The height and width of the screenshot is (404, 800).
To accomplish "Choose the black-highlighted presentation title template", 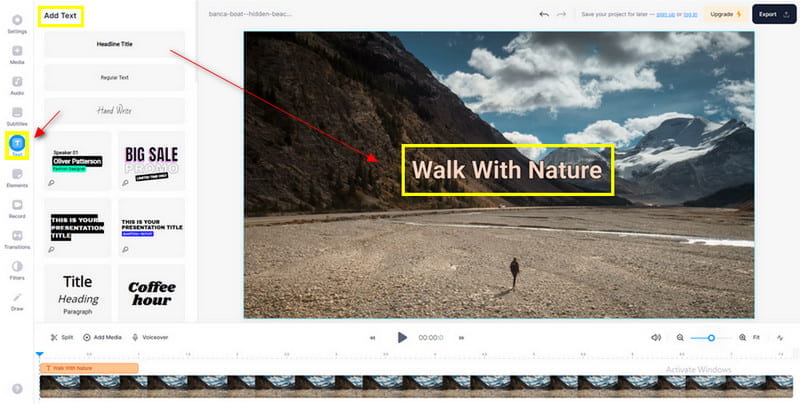I will click(78, 228).
